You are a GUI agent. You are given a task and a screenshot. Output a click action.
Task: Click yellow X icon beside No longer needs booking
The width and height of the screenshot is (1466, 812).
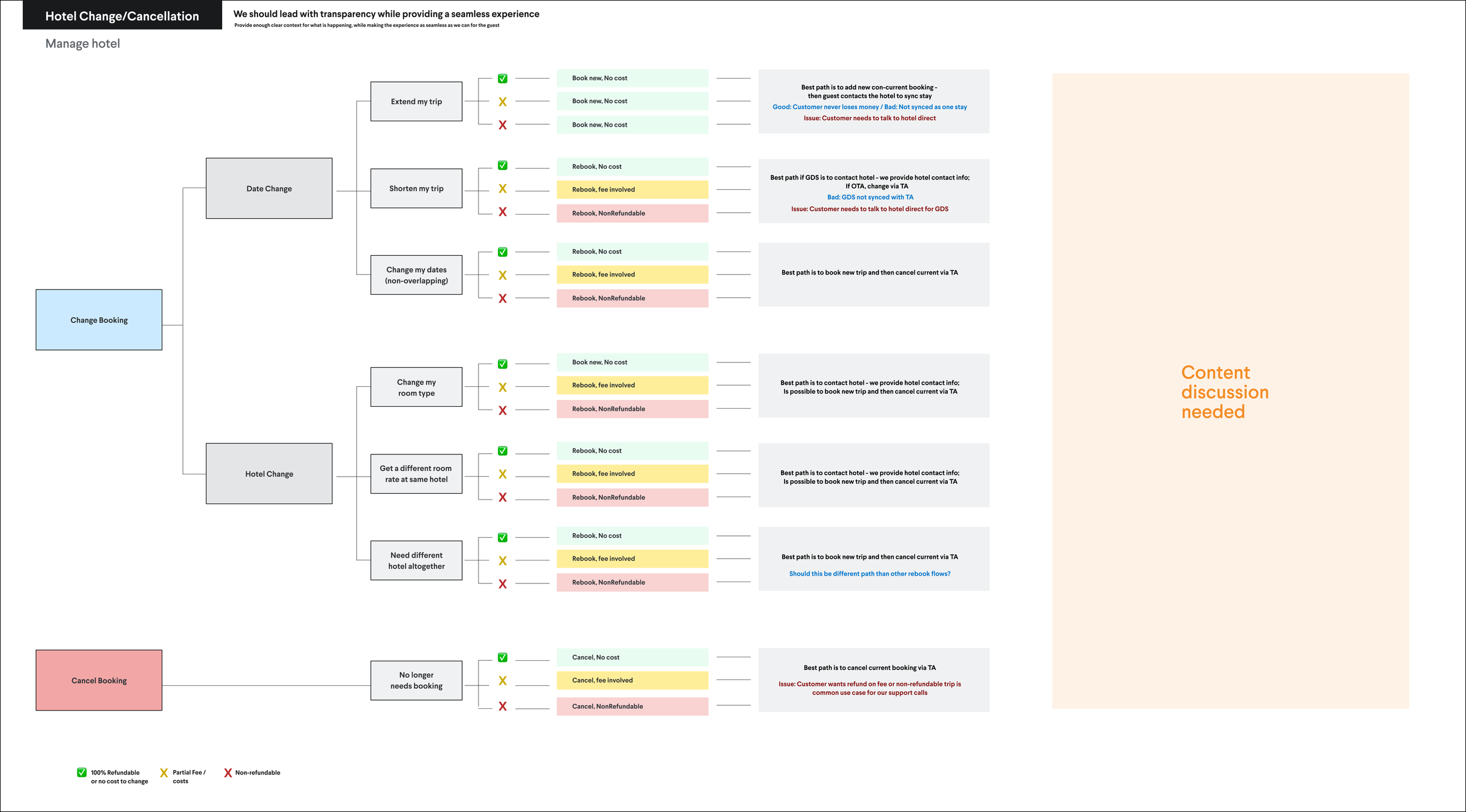(x=503, y=681)
